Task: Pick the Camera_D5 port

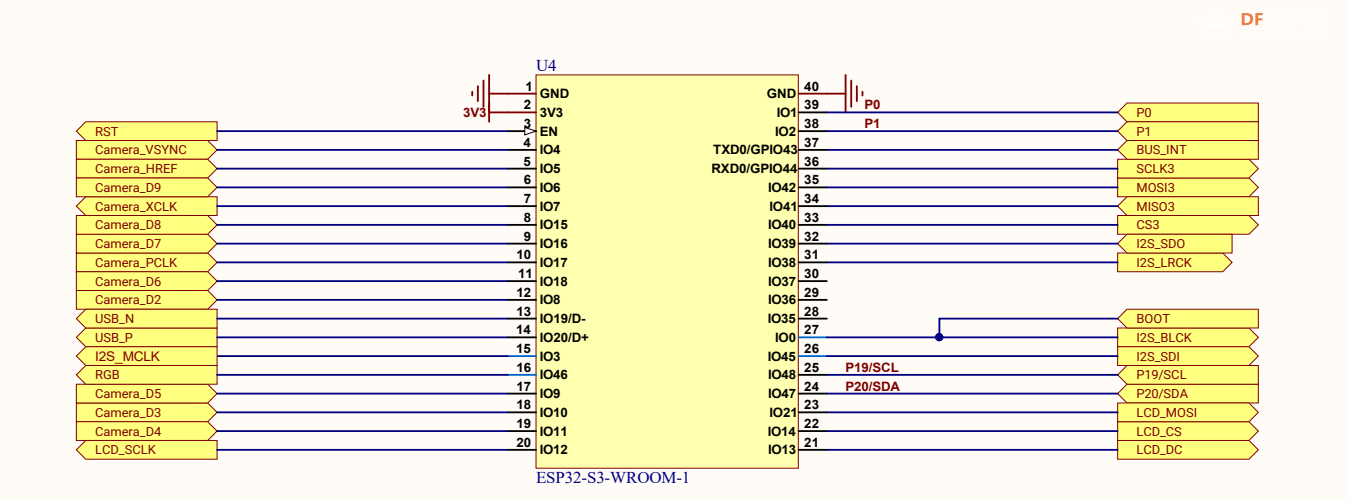Action: click(147, 394)
